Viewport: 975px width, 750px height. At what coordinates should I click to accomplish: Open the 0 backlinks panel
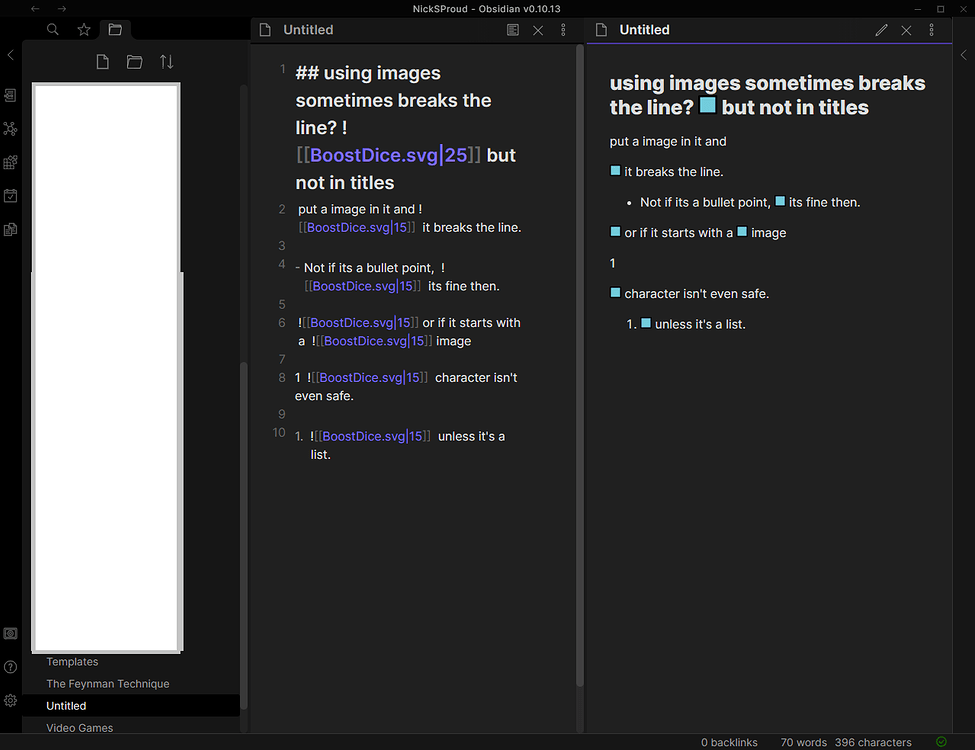coord(729,742)
